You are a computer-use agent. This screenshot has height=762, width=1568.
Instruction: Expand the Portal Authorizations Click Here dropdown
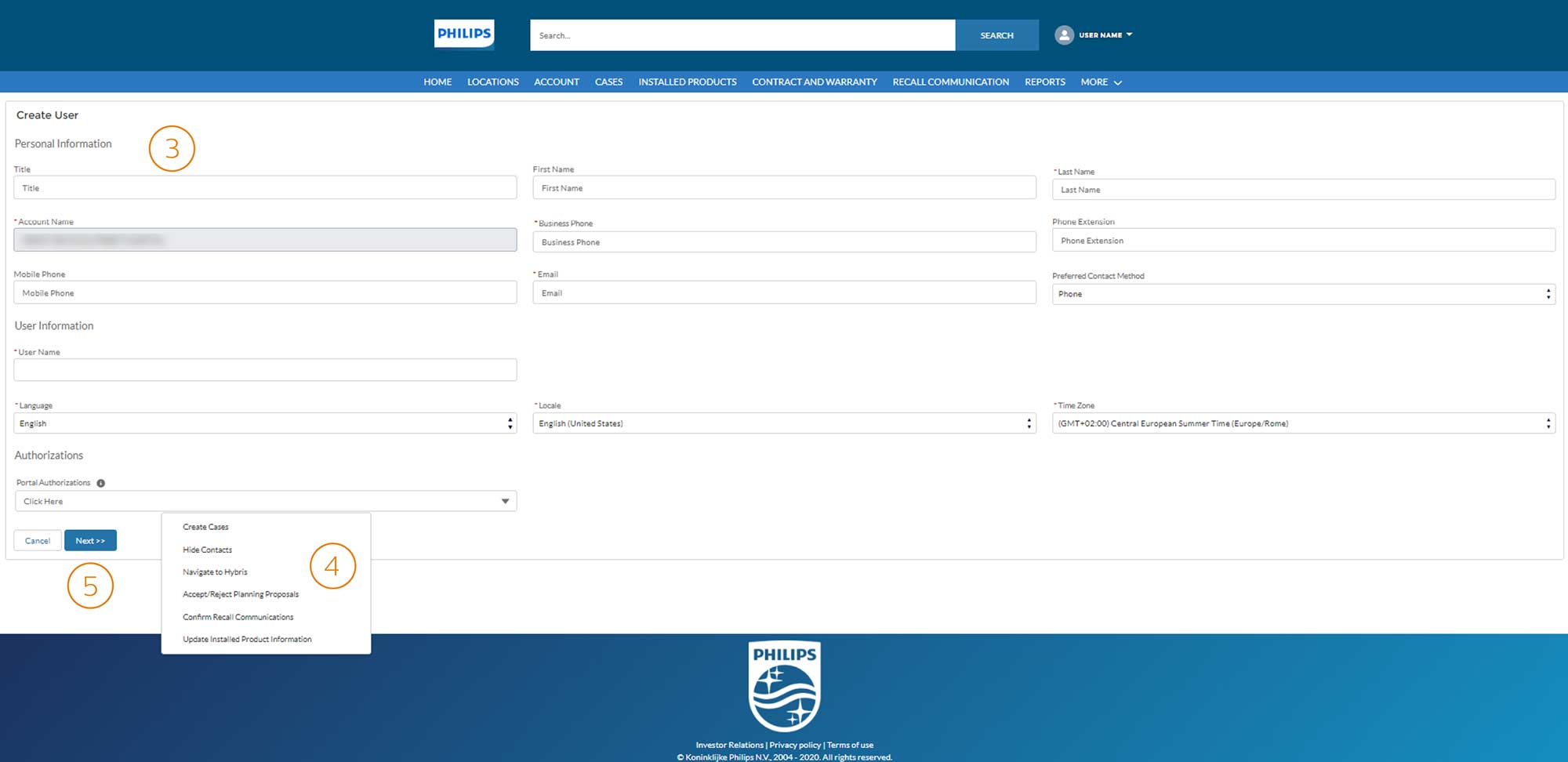[265, 502]
